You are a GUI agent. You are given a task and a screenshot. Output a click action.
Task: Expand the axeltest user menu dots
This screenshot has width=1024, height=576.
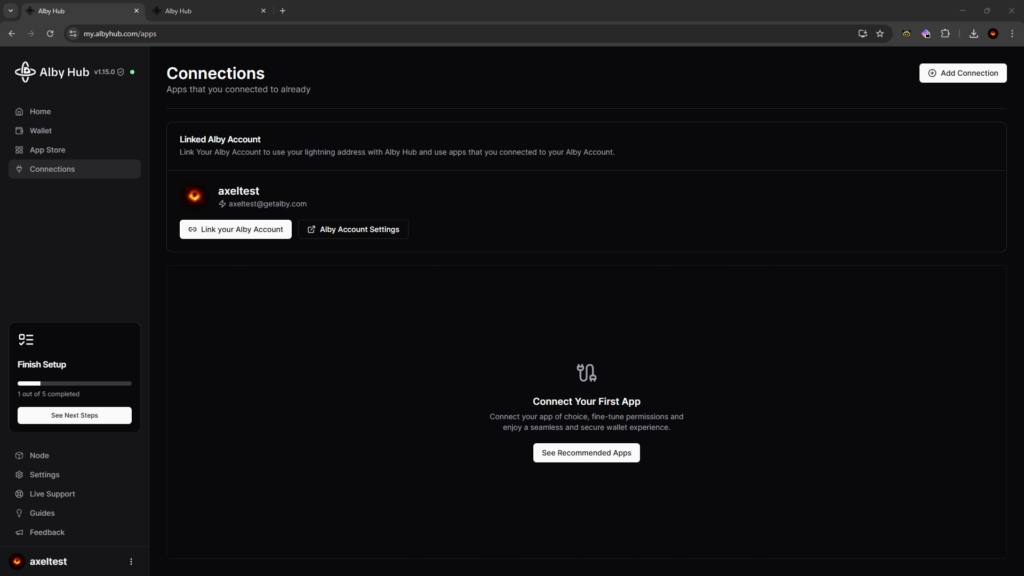point(131,562)
